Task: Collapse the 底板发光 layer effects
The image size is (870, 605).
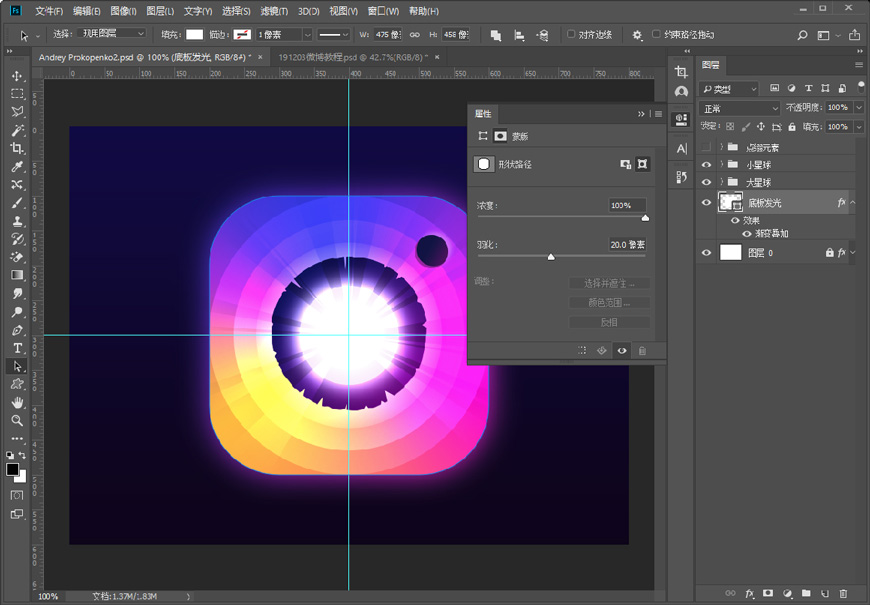Action: point(853,203)
